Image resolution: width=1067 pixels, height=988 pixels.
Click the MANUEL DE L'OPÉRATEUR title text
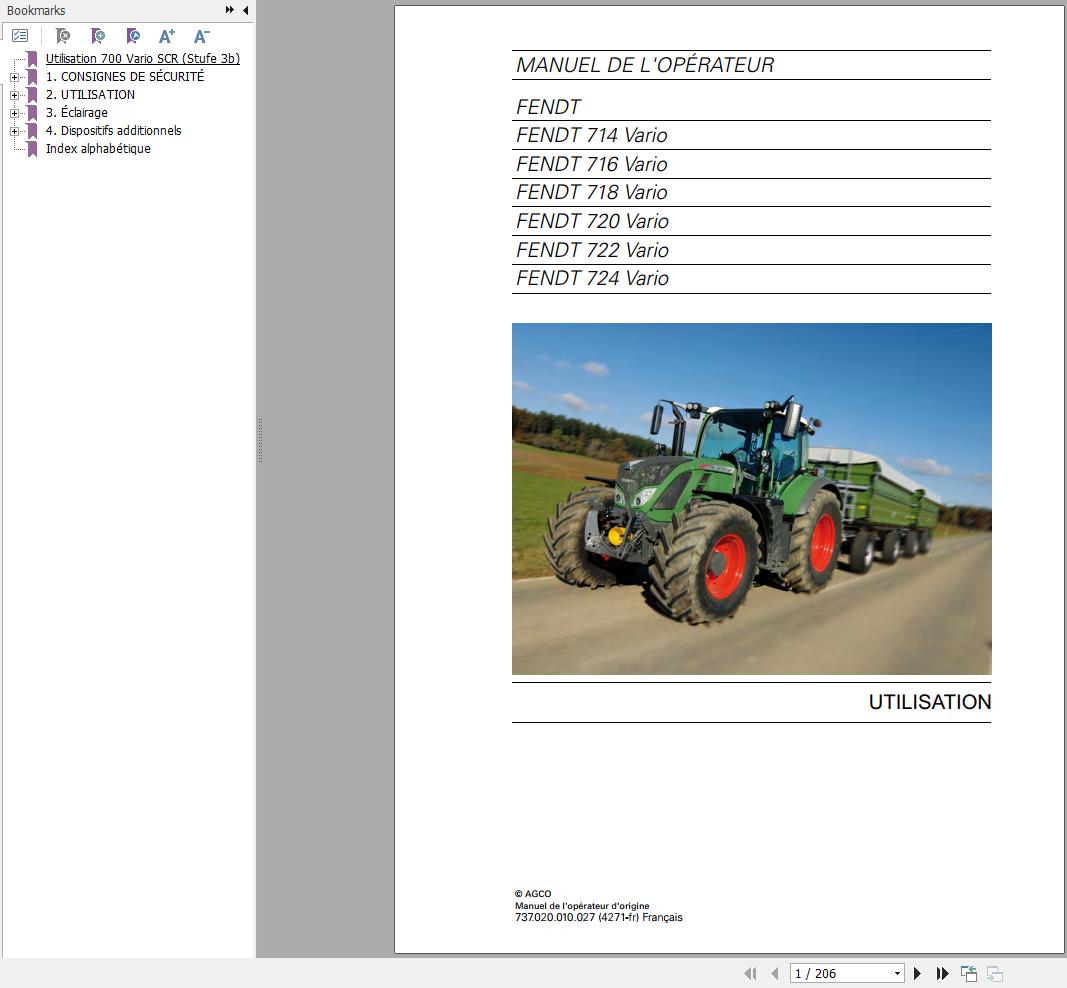pyautogui.click(x=644, y=65)
